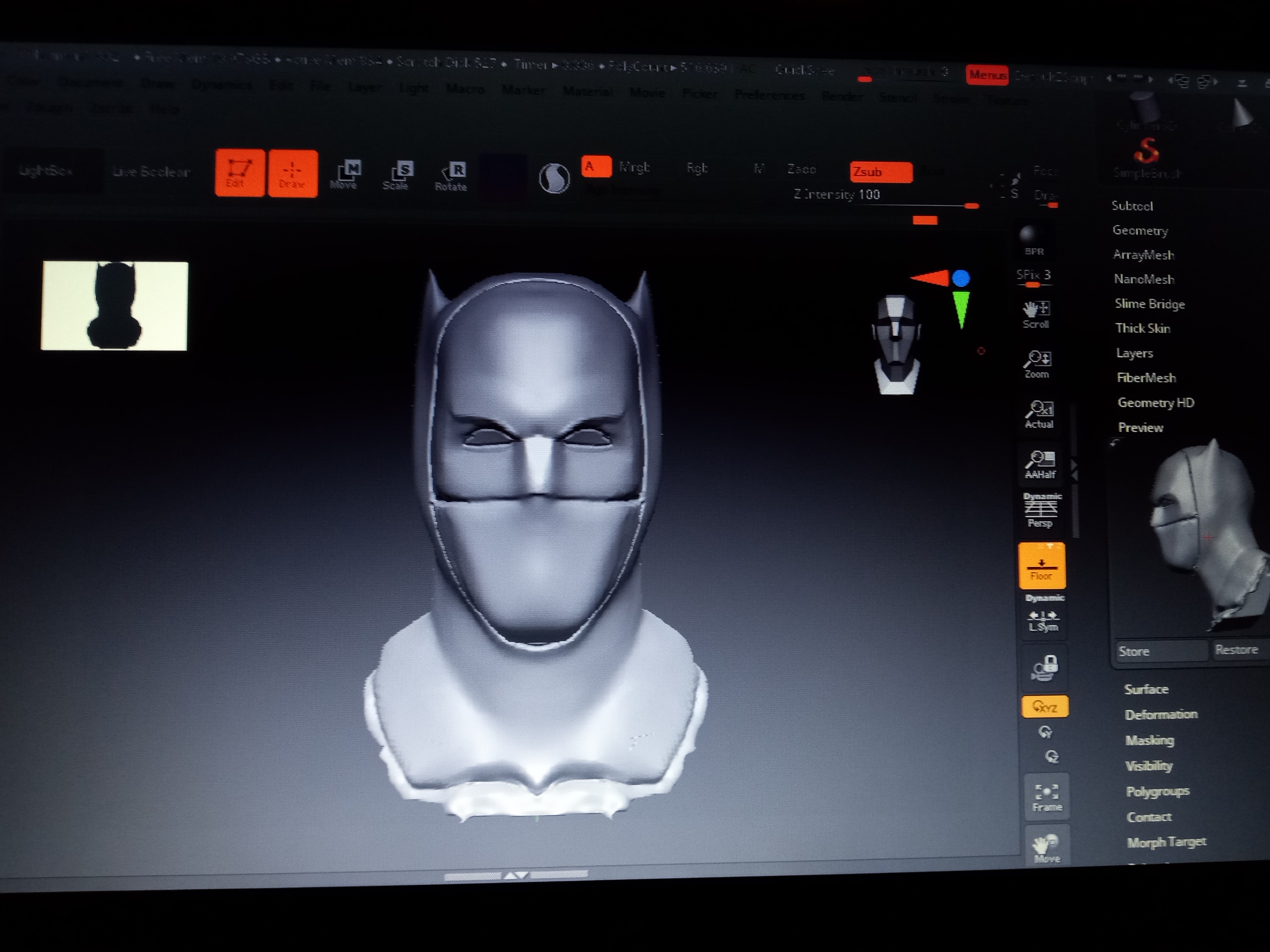Expand the FiberMesh sub-palette

1146,378
